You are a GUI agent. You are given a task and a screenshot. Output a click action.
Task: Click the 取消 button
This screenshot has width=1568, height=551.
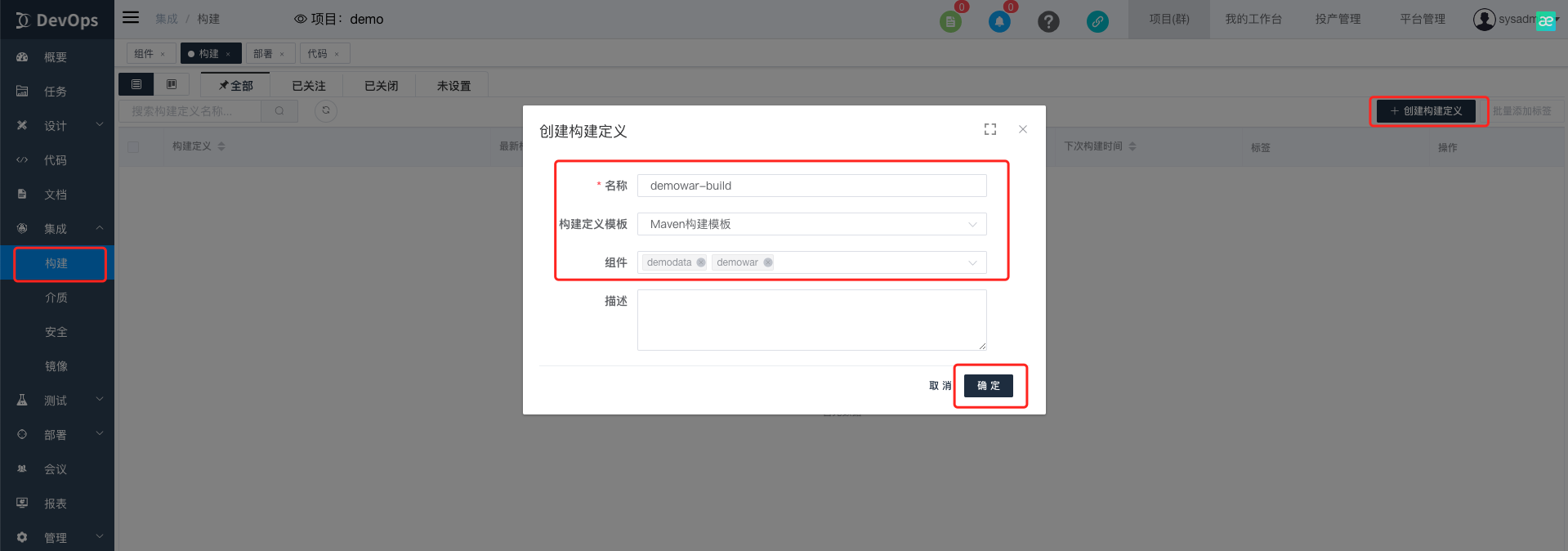point(940,386)
